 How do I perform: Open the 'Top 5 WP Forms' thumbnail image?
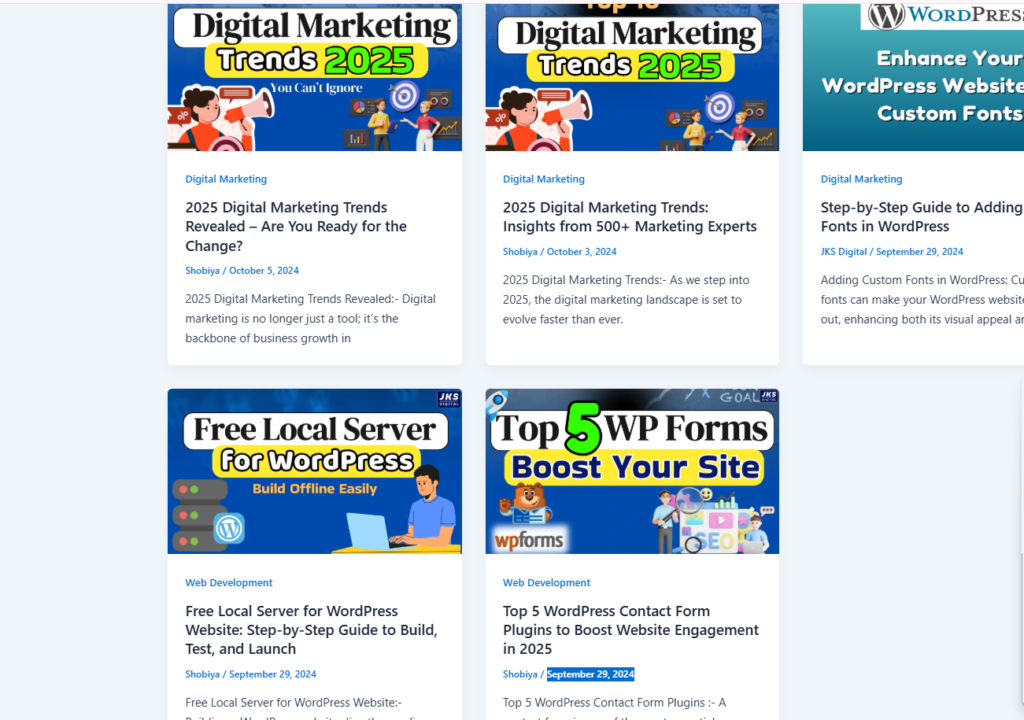click(632, 471)
